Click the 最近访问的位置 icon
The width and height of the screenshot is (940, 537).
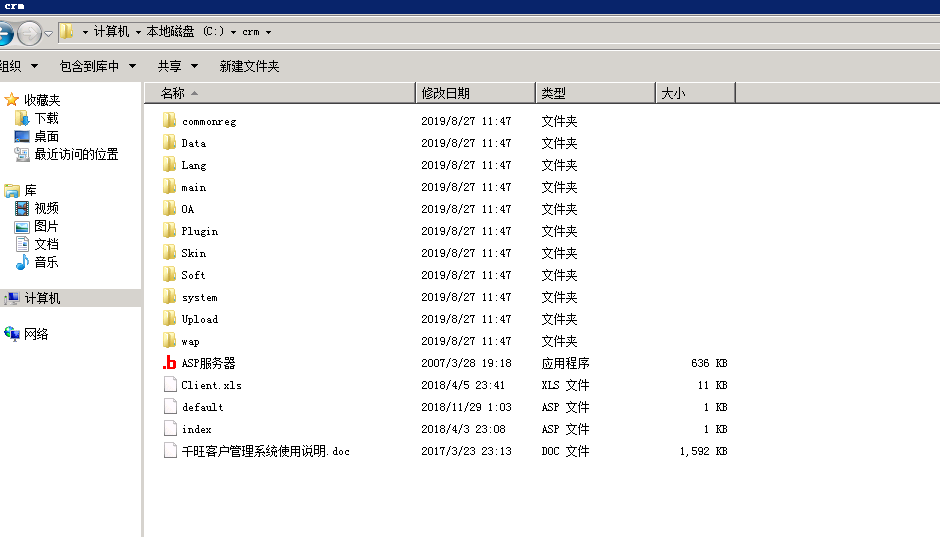point(22,155)
